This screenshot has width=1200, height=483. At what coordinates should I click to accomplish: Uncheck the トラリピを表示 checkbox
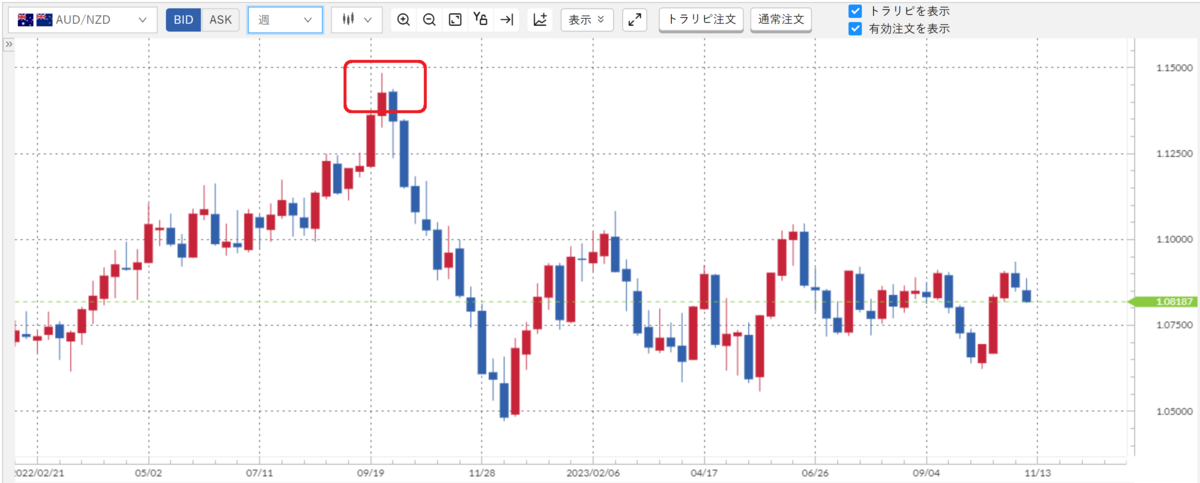coord(855,11)
